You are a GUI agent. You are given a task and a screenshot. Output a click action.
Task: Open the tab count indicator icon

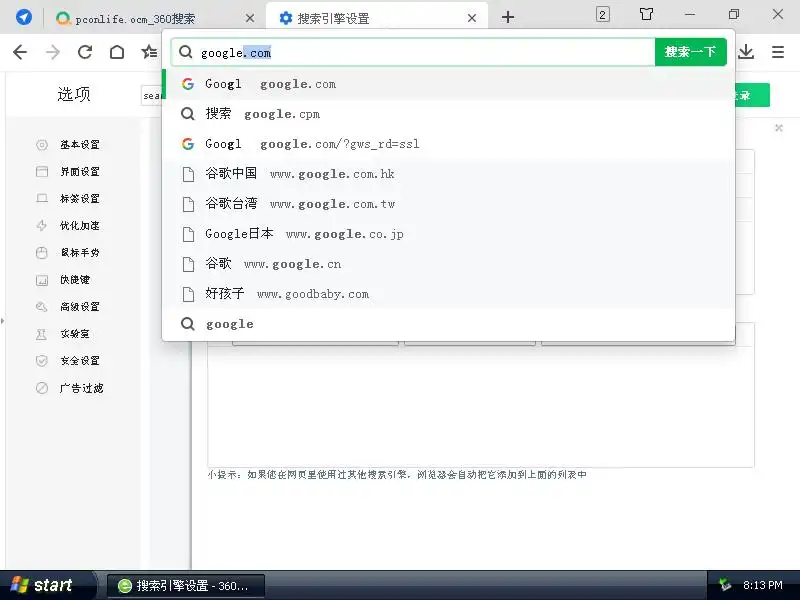[x=603, y=14]
